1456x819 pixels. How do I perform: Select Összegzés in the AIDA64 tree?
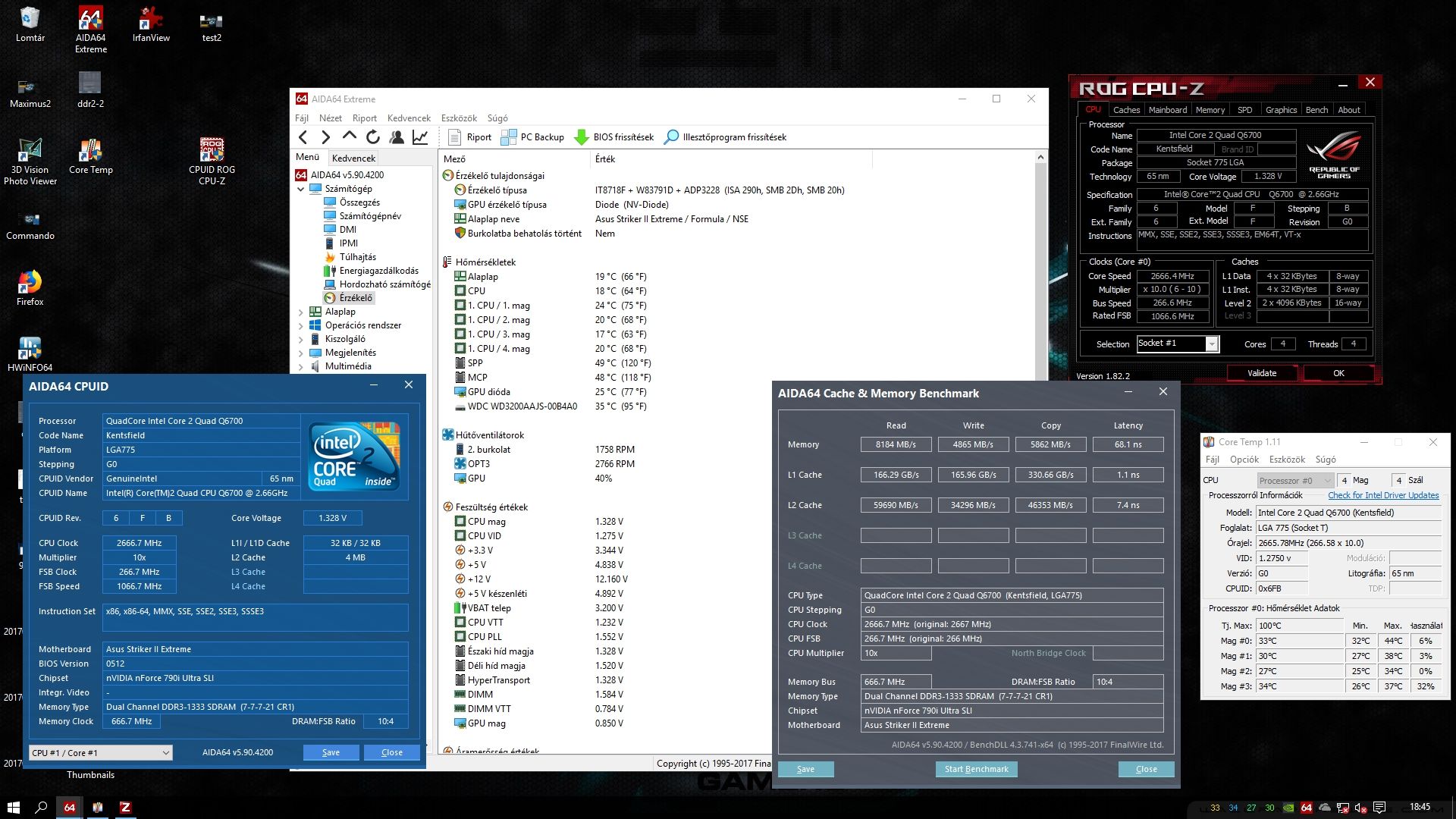click(359, 202)
